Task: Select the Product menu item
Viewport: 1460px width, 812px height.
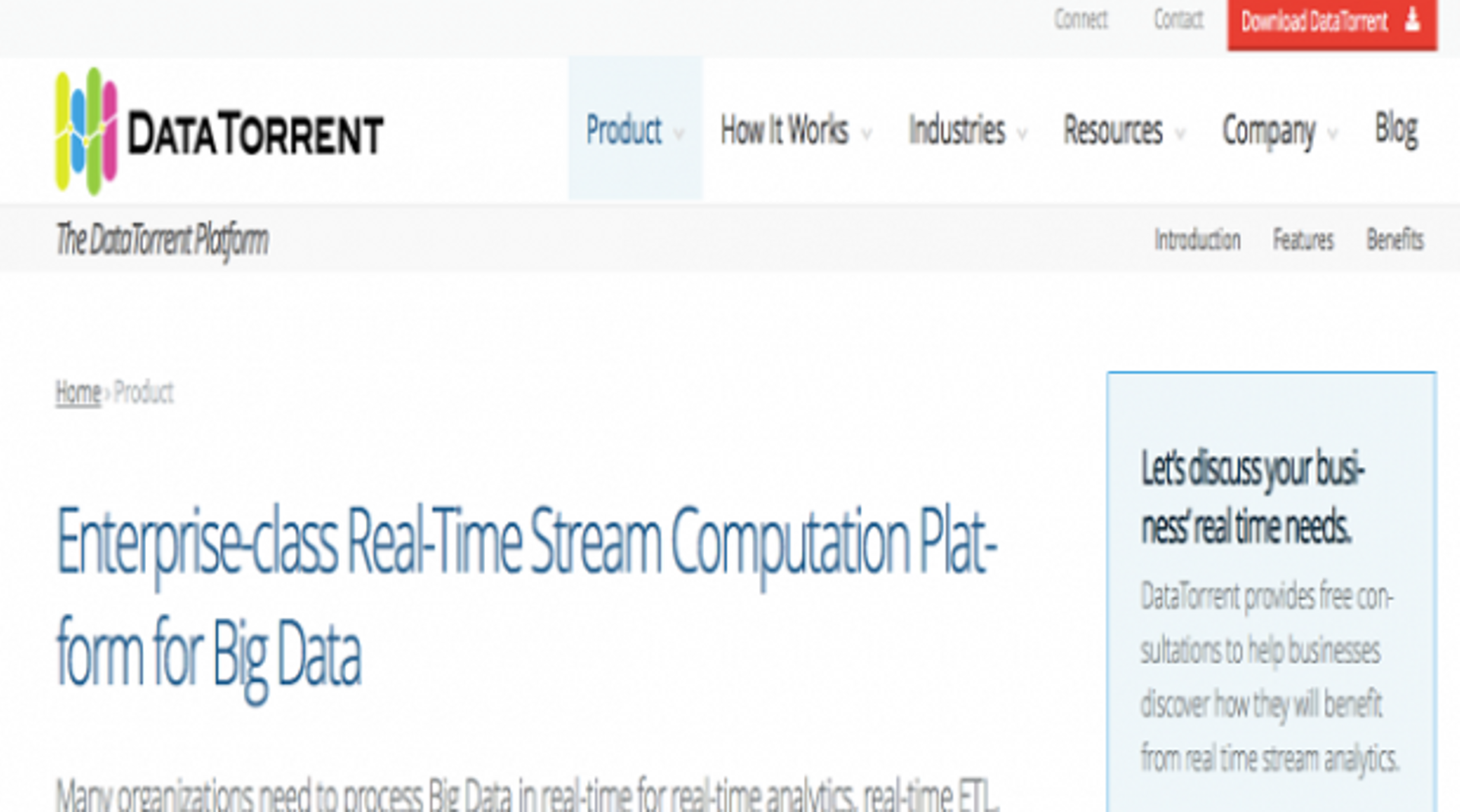Action: point(624,131)
